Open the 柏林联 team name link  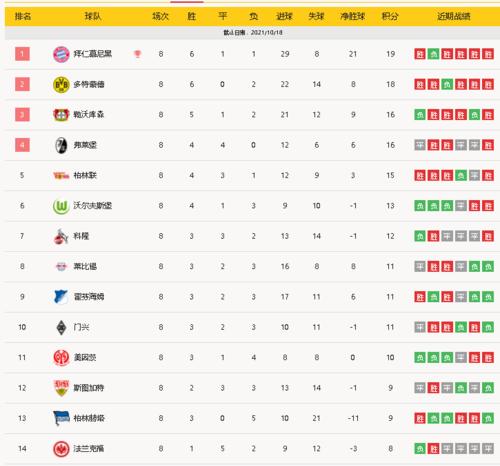pos(85,175)
